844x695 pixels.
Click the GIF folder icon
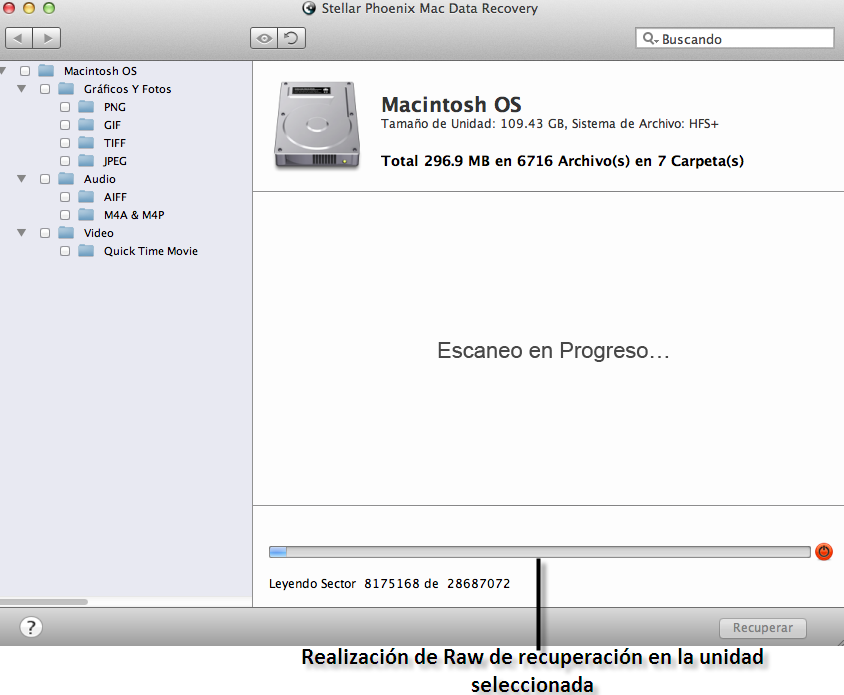point(86,124)
